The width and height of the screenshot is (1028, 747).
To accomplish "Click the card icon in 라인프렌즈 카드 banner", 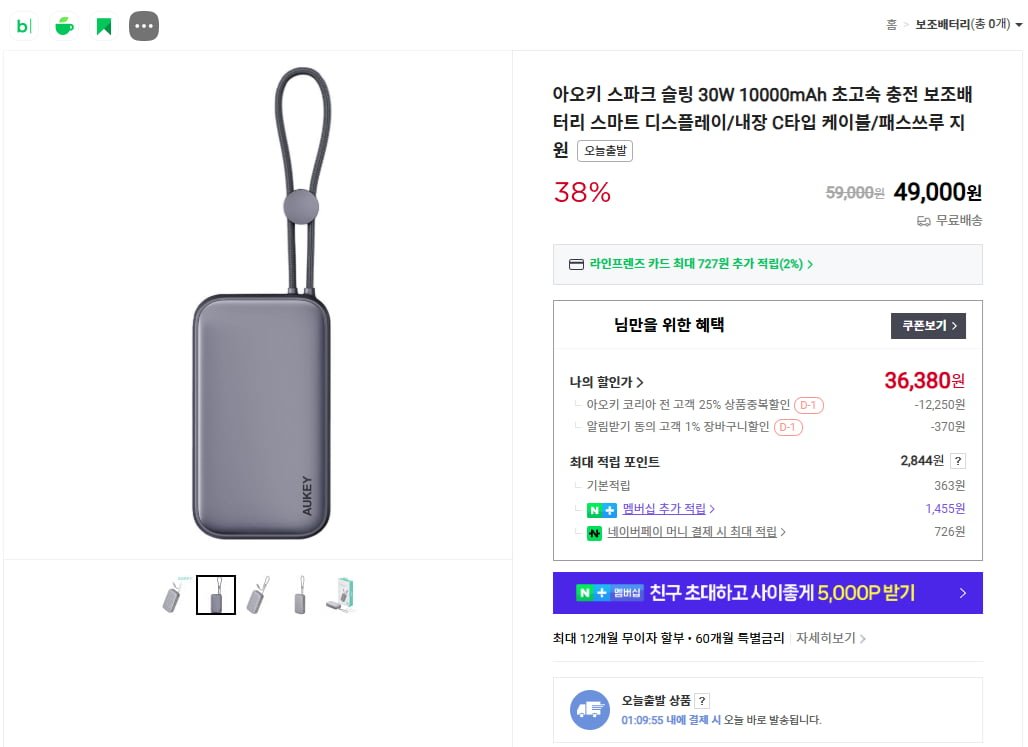I will (576, 265).
